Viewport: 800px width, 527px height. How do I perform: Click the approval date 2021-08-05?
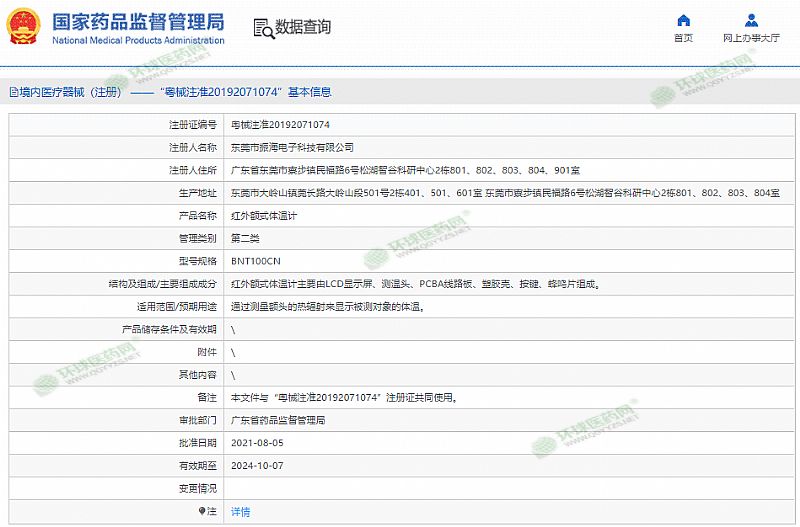coord(257,443)
